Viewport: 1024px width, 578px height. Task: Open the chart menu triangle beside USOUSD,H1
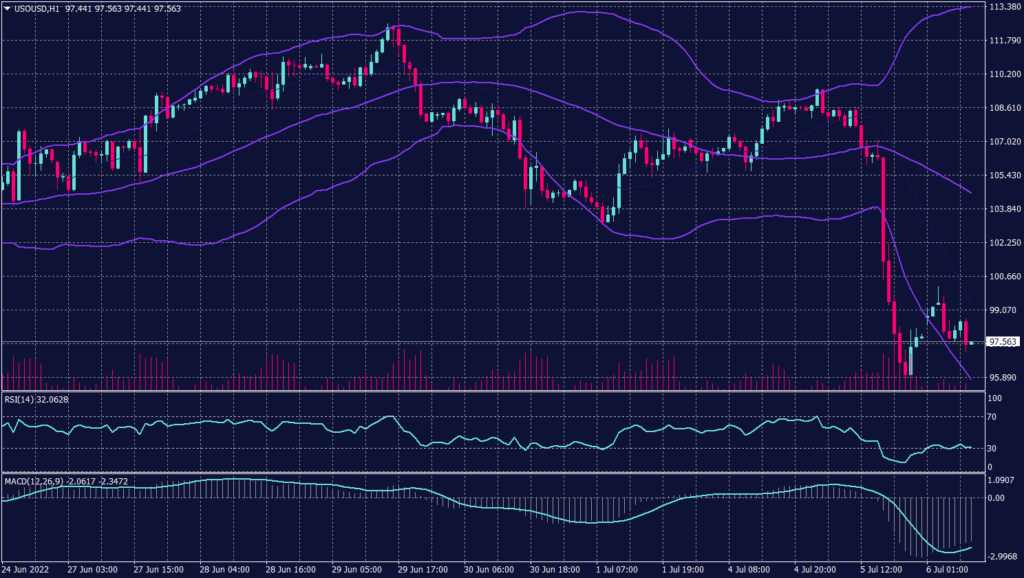point(7,8)
